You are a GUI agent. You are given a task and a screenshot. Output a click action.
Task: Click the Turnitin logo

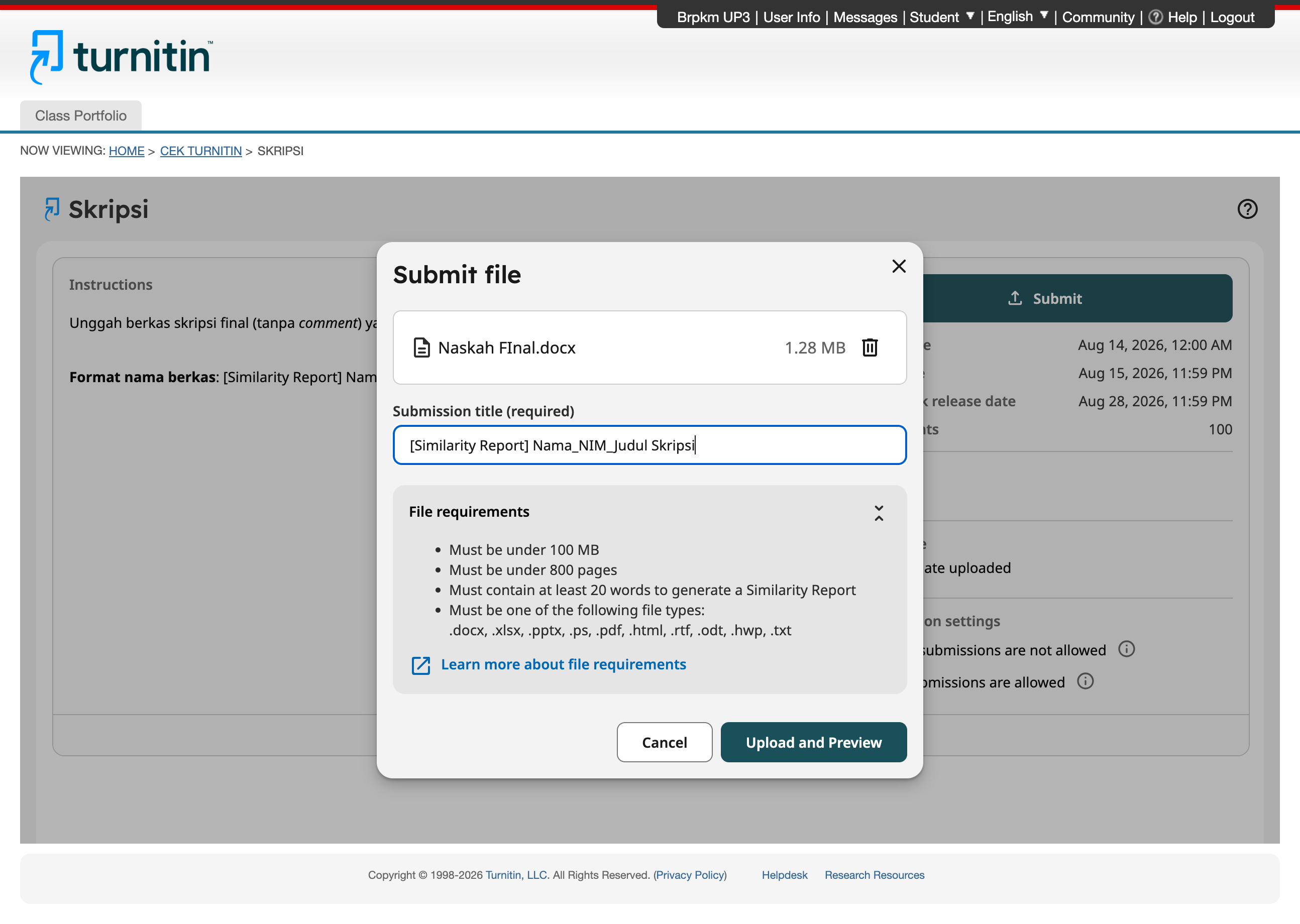(121, 57)
